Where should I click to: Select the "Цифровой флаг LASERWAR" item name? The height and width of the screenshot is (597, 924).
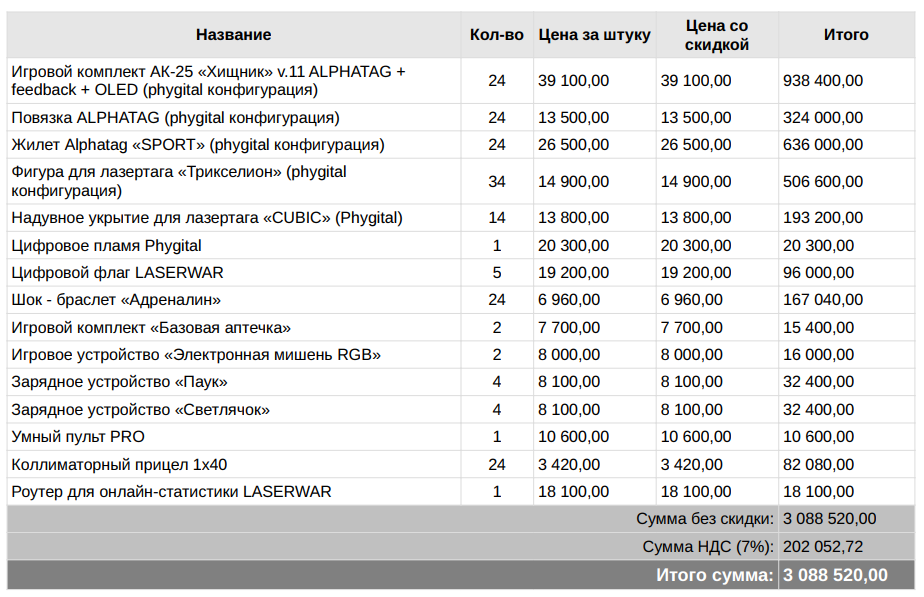click(x=117, y=273)
